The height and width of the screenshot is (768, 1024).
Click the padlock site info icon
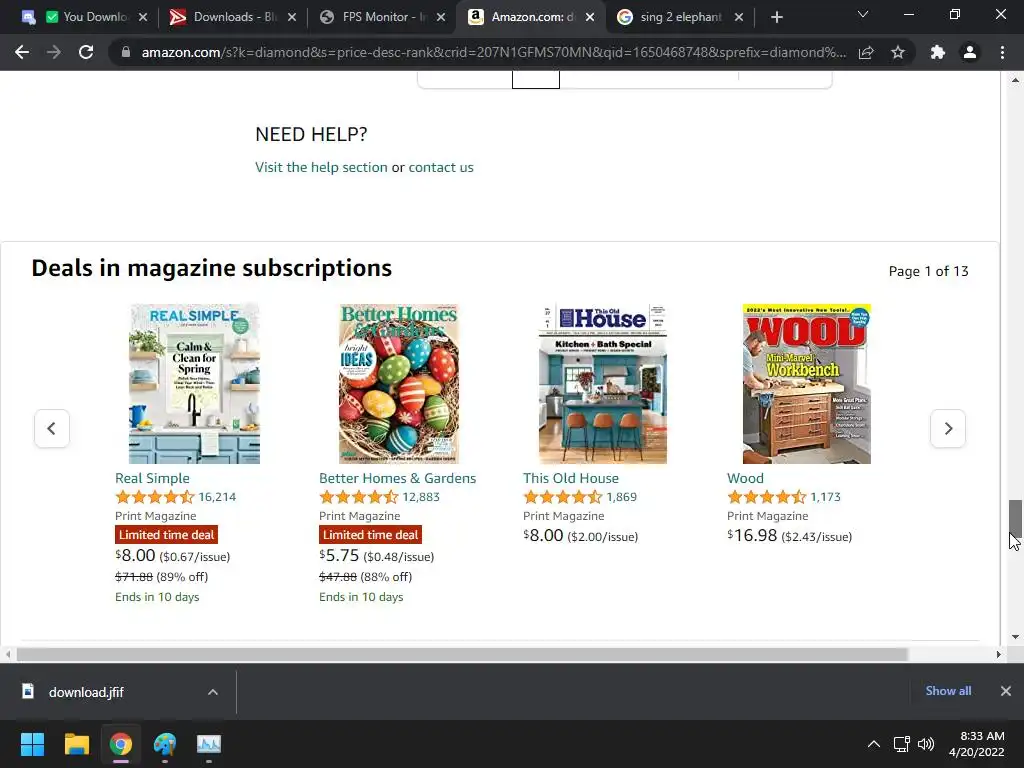[126, 52]
